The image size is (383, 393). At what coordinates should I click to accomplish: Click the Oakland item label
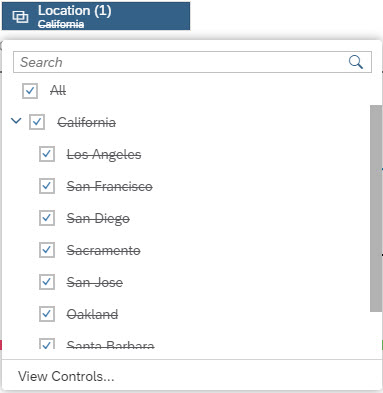tap(92, 314)
